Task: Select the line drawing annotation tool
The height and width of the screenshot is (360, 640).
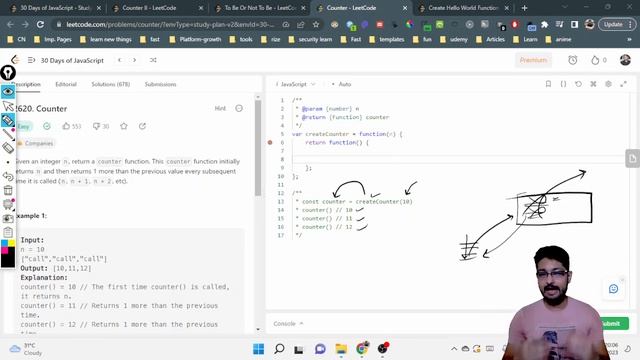Action: (x=8, y=134)
